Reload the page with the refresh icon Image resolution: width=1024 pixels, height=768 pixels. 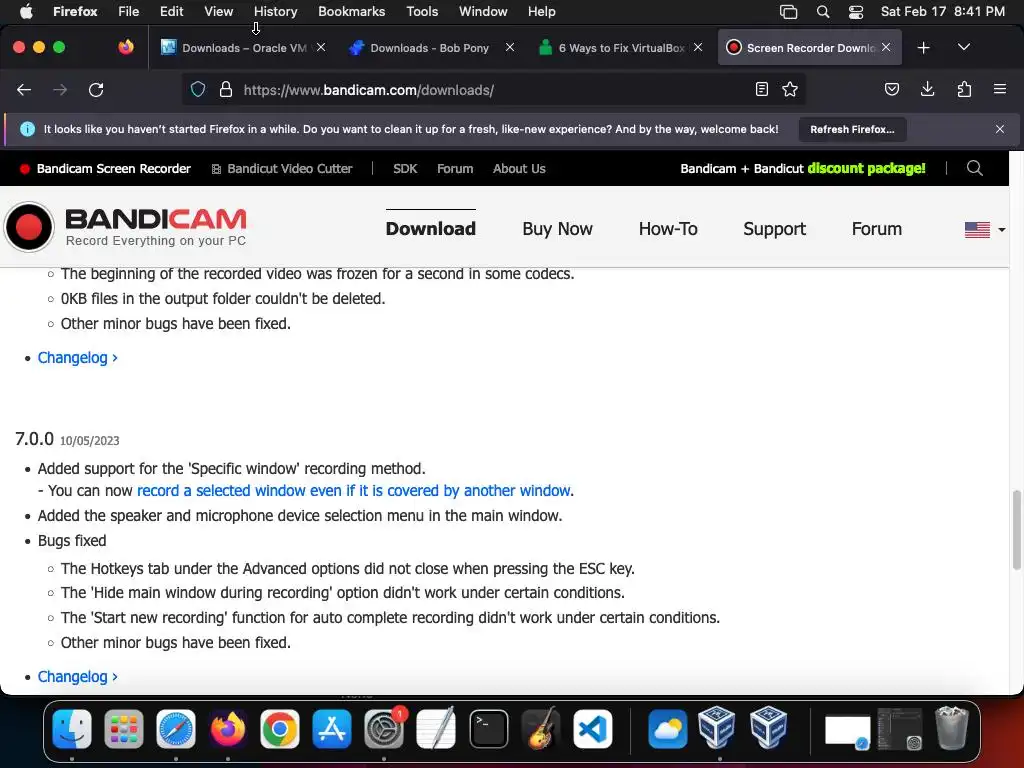point(96,89)
